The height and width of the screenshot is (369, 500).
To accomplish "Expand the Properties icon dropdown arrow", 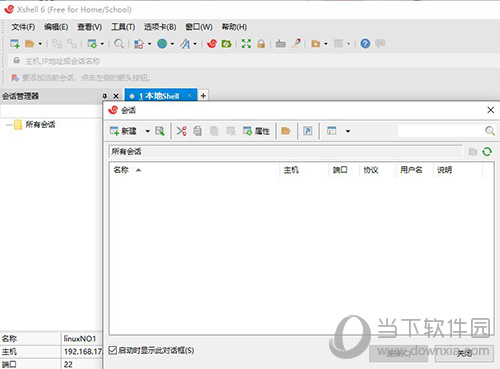I will click(102, 44).
